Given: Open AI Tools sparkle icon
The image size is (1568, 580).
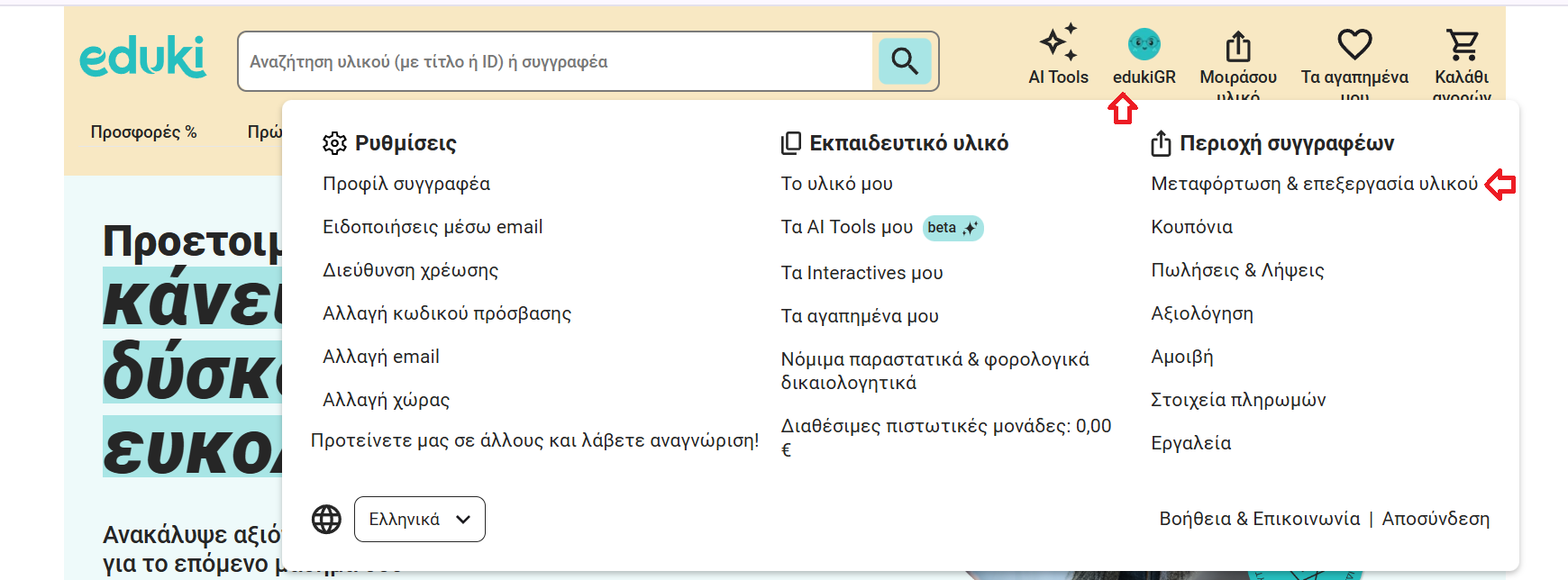Looking at the screenshot, I should coord(1058,43).
